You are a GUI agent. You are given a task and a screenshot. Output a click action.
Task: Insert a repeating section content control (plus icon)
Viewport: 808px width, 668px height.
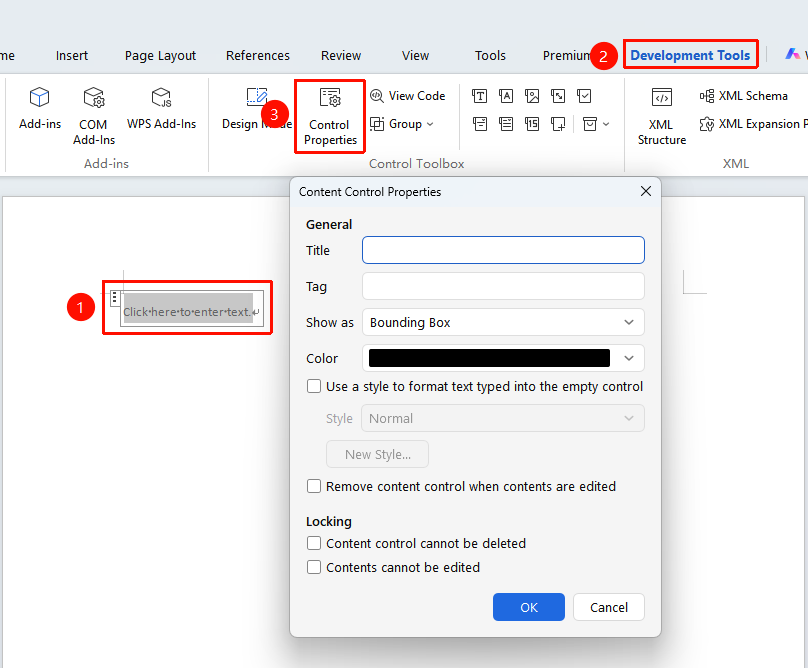pyautogui.click(x=558, y=124)
